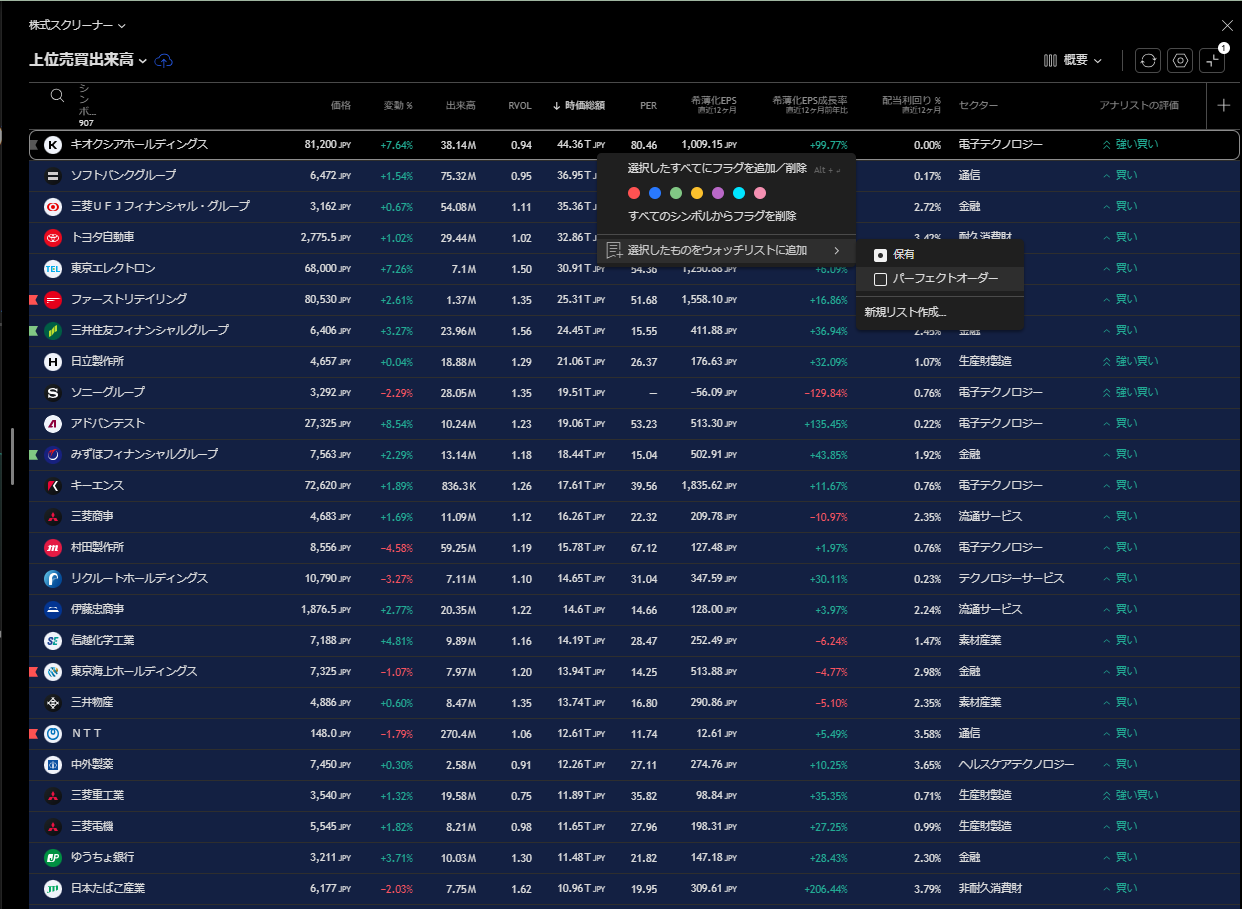
Task: Add a column with the plus icon
Action: tap(1224, 105)
